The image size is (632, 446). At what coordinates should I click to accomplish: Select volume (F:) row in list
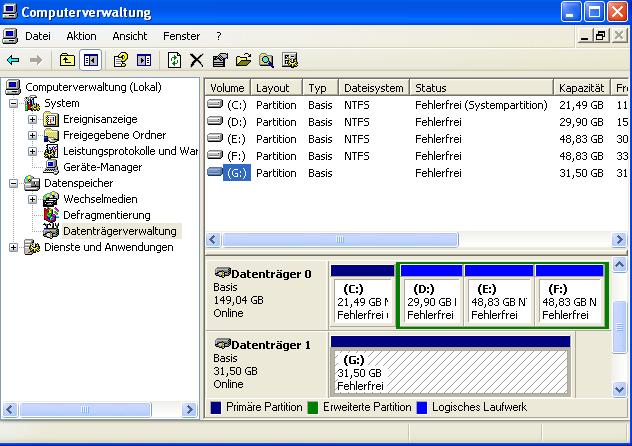(x=417, y=156)
